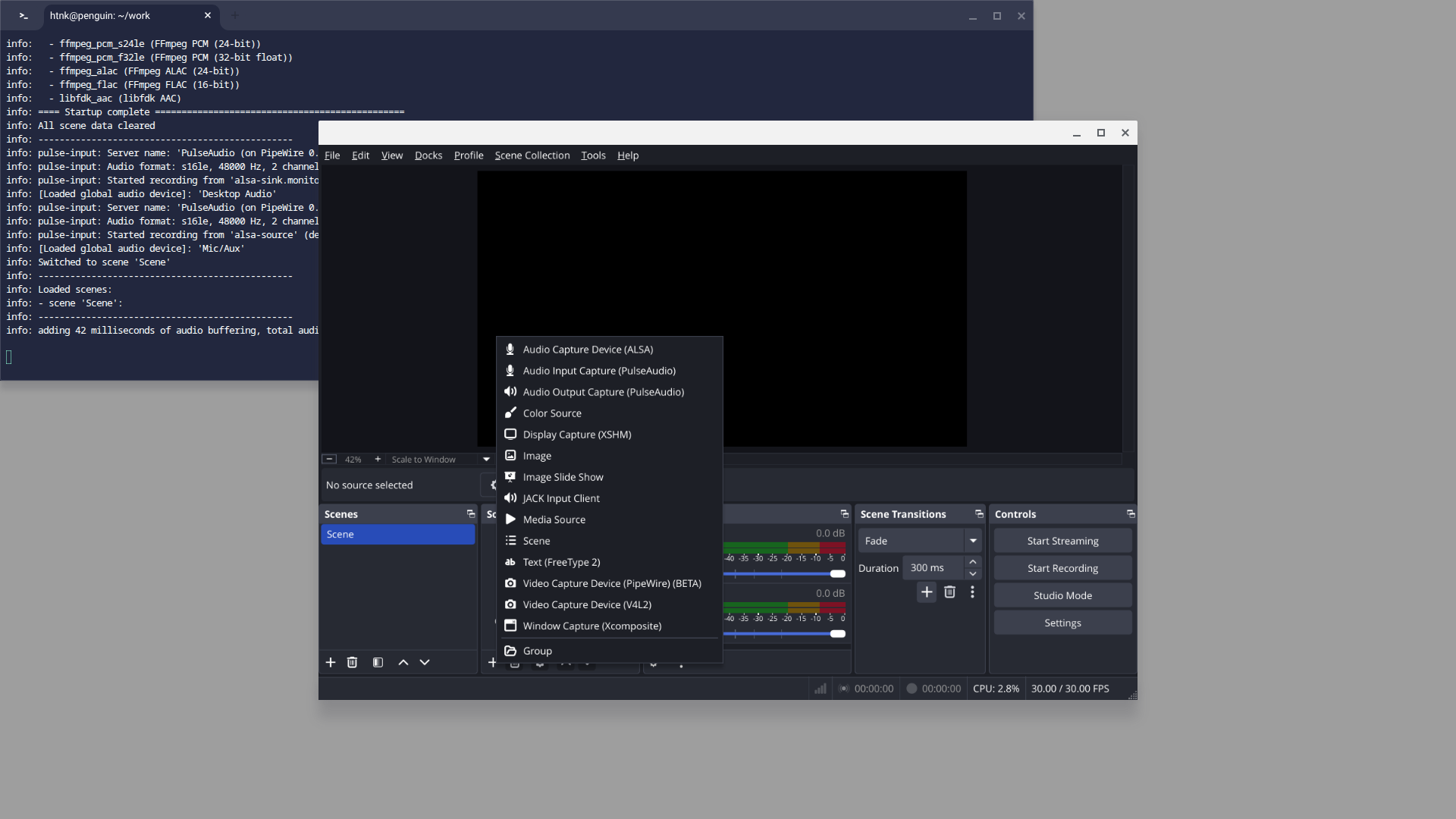Float the Scenes dock panel

tap(471, 514)
